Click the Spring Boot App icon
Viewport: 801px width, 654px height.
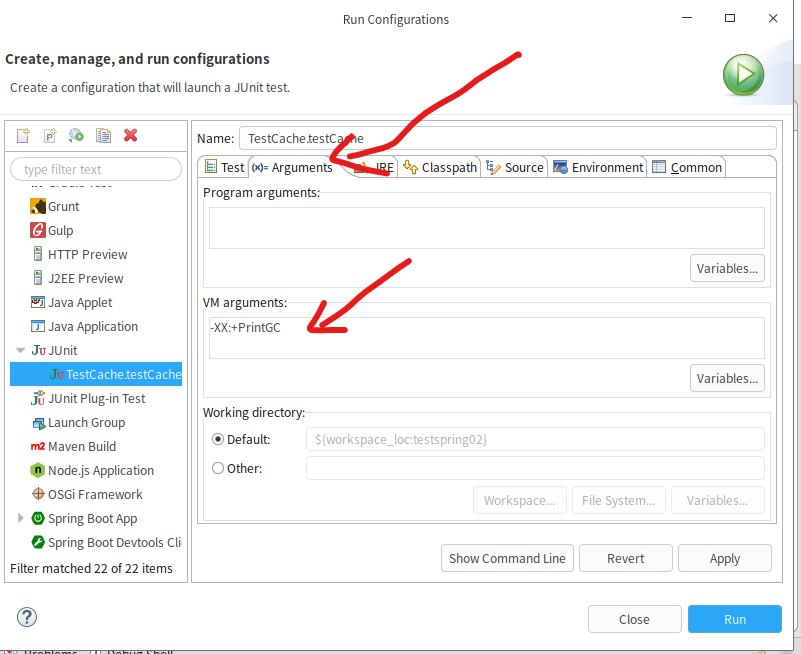pos(38,518)
